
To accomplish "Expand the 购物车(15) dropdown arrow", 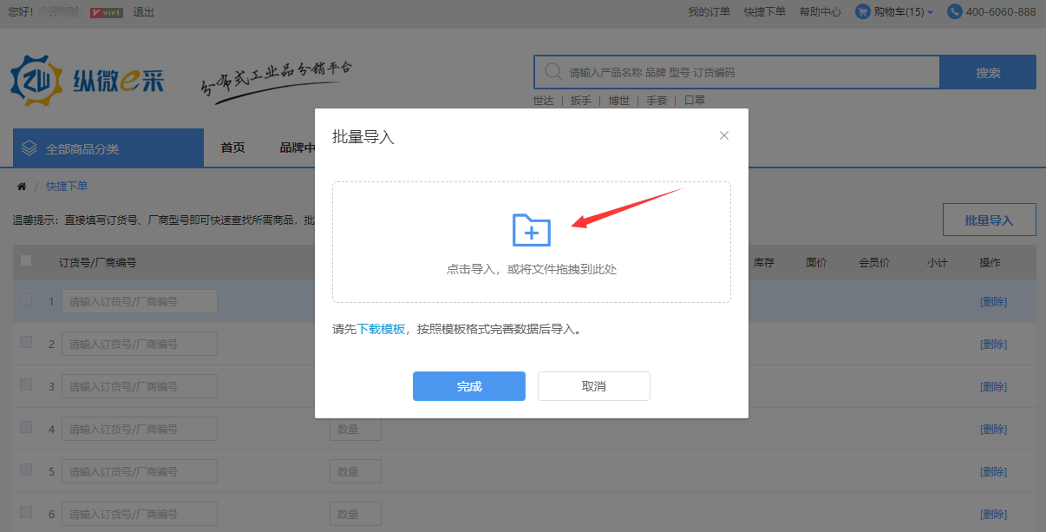I will tap(930, 13).
